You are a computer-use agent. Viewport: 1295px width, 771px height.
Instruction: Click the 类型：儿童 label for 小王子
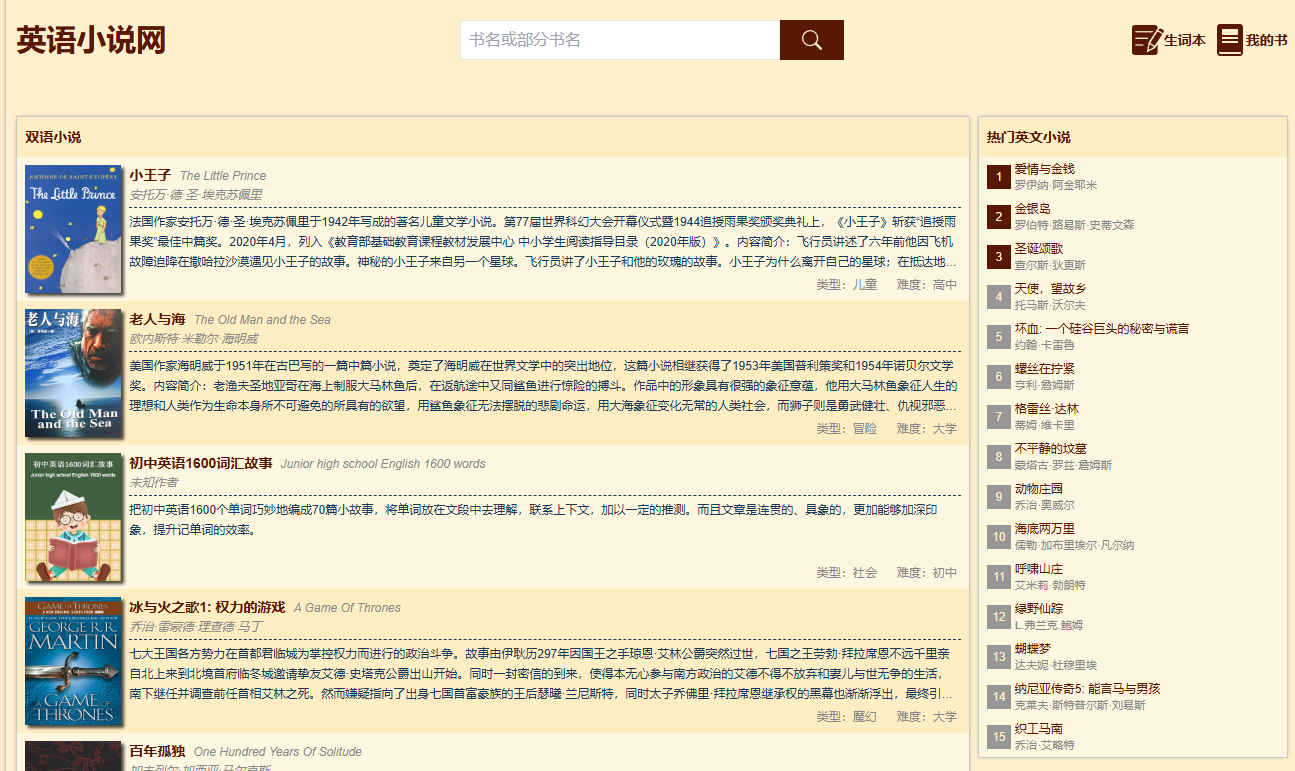point(846,285)
